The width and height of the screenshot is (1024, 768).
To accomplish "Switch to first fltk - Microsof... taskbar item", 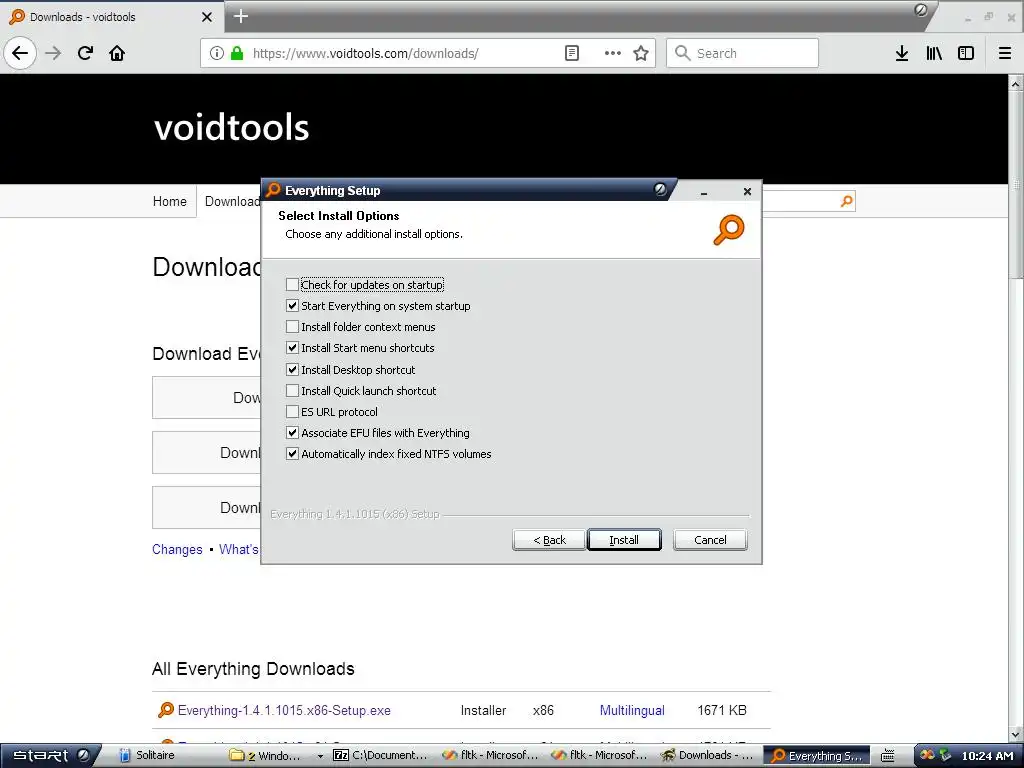I will [490, 756].
